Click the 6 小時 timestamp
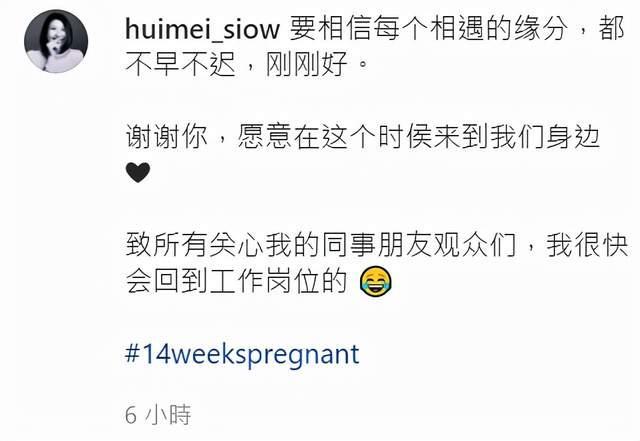This screenshot has width=640, height=441. click(x=158, y=415)
